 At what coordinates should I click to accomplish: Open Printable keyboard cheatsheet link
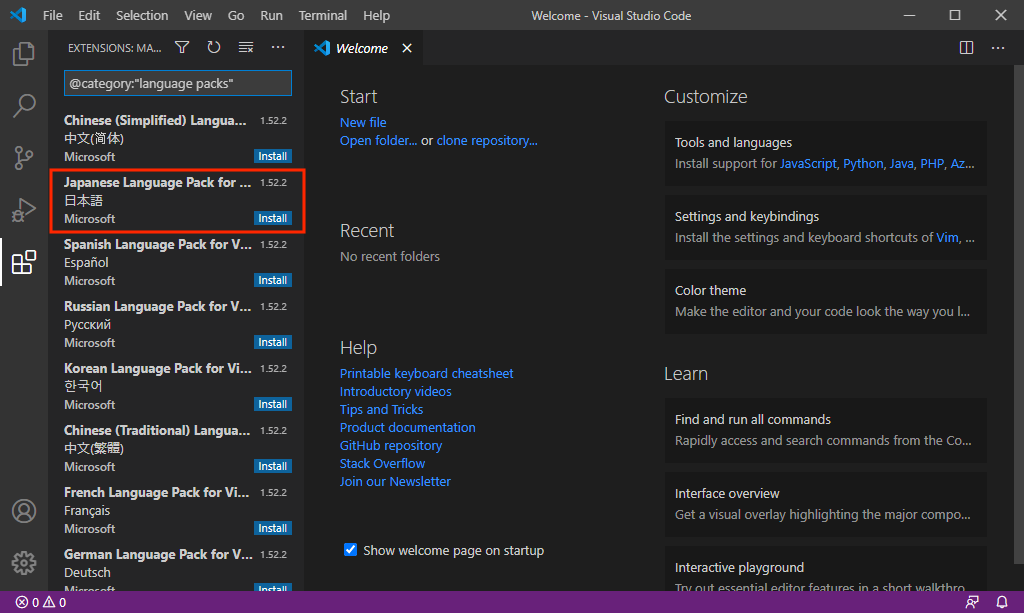click(426, 373)
